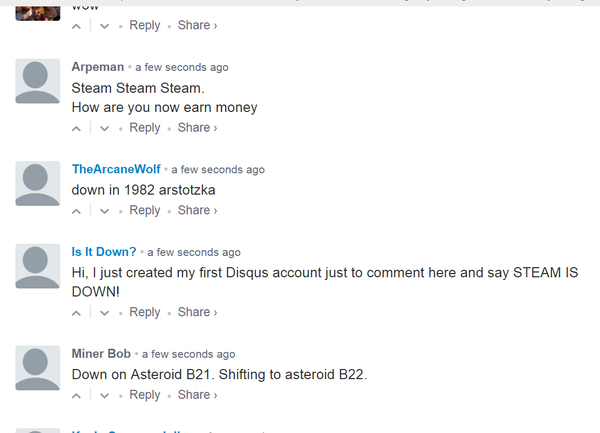600x433 pixels.
Task: Reply to TheArcaneWolf's comment
Action: pos(145,211)
